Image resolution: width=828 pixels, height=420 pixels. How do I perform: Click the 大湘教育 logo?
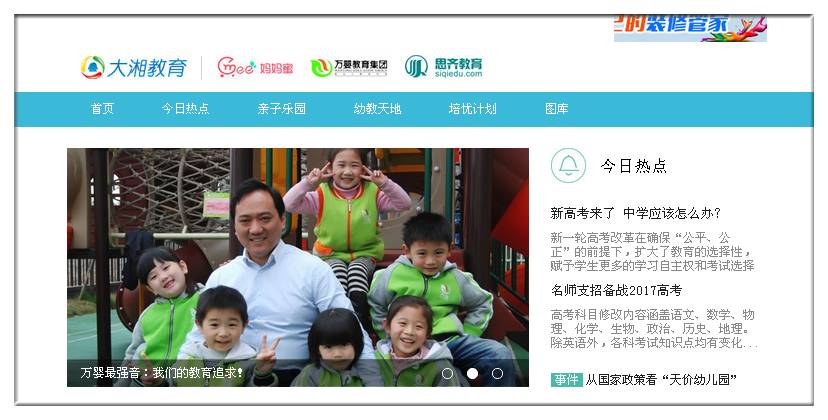coord(134,68)
